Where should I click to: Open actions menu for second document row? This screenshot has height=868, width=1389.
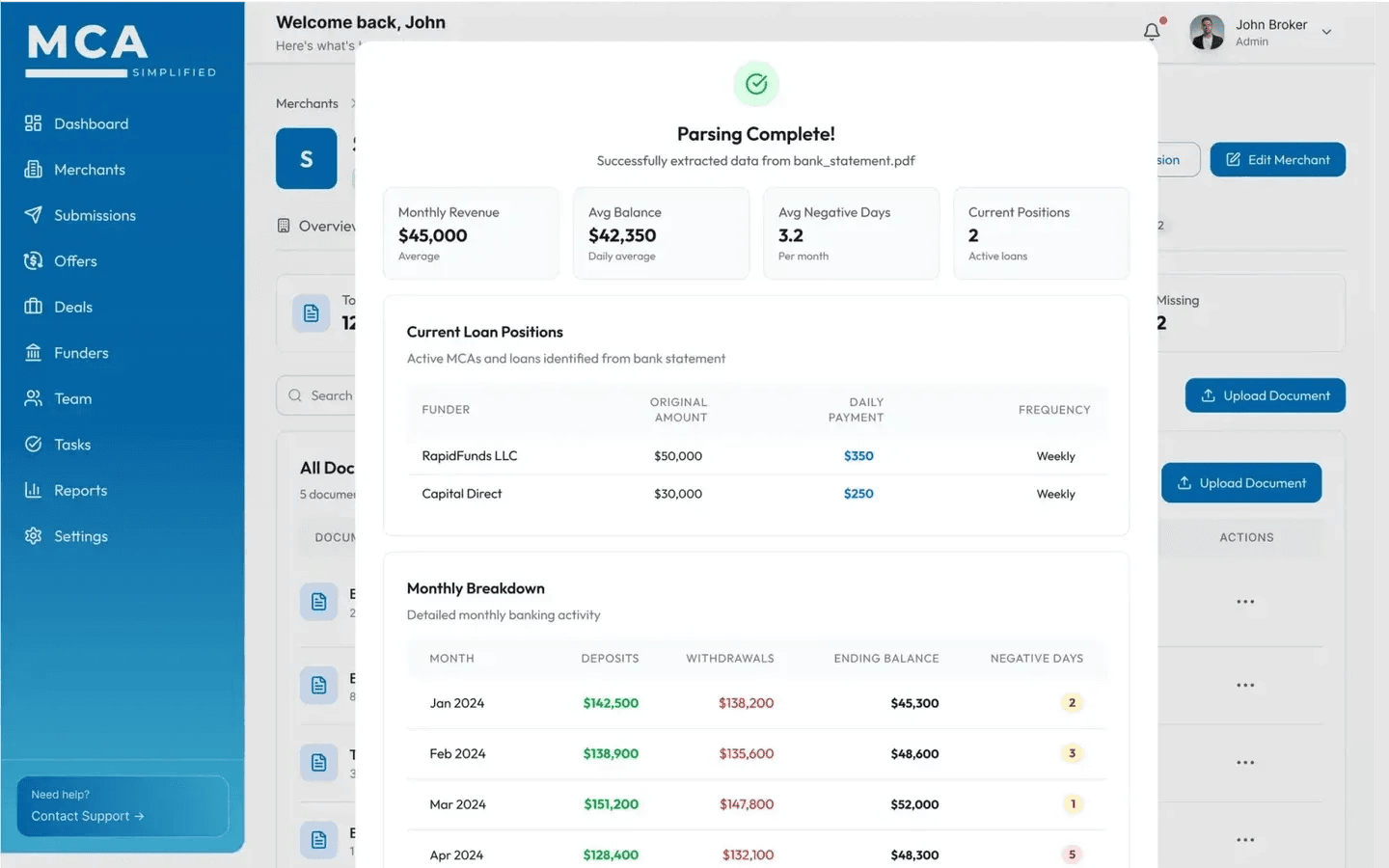point(1245,686)
